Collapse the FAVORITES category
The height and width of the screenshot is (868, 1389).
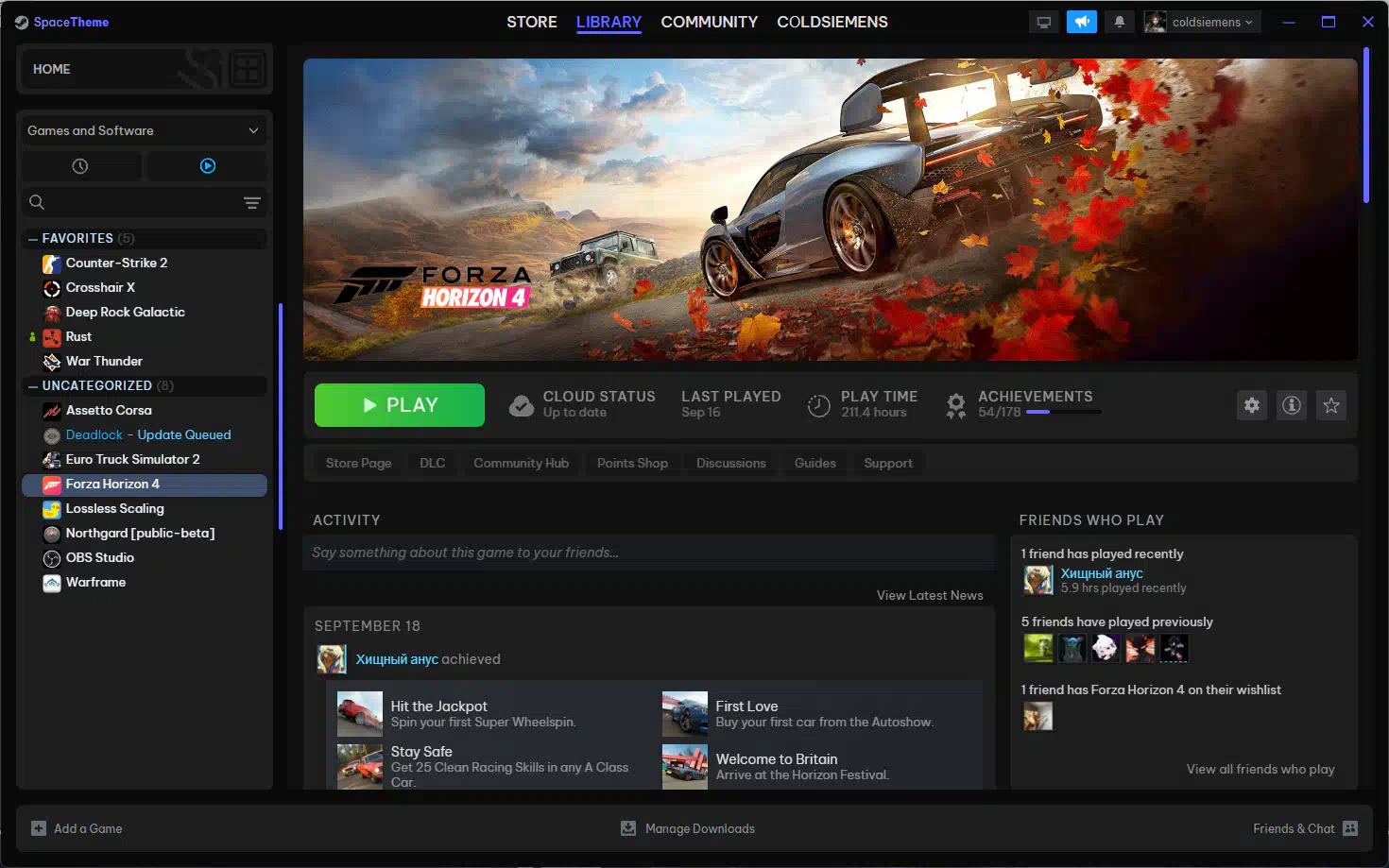coord(33,239)
